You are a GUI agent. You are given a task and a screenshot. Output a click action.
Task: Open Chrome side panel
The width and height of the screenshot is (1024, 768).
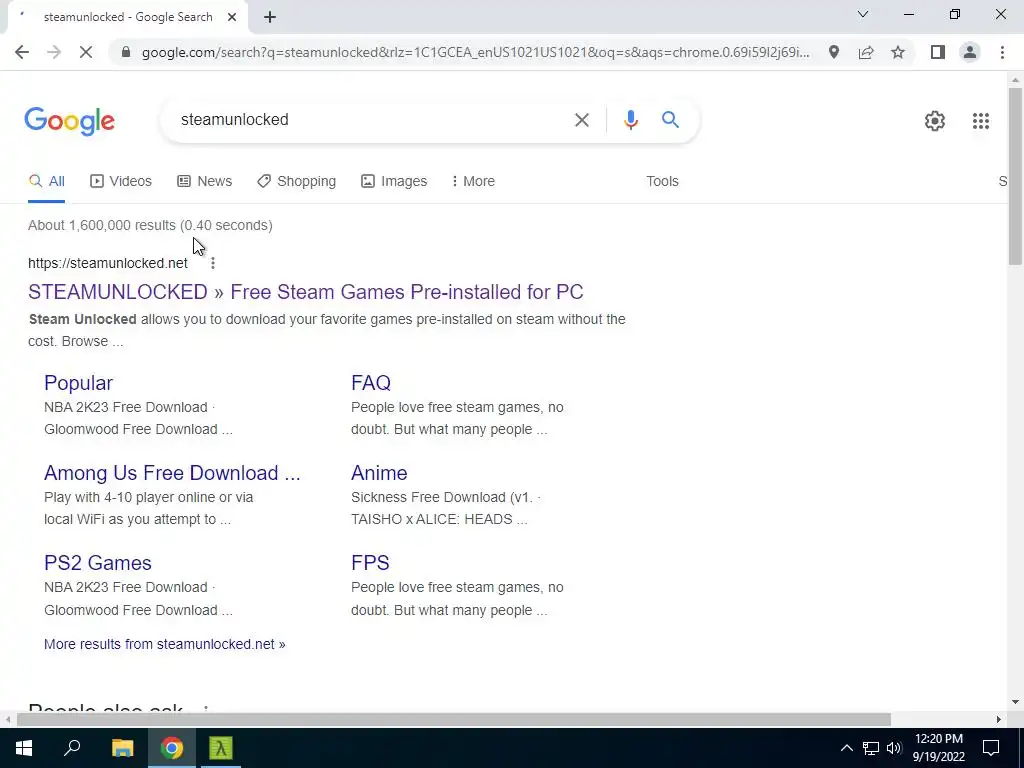pos(938,52)
